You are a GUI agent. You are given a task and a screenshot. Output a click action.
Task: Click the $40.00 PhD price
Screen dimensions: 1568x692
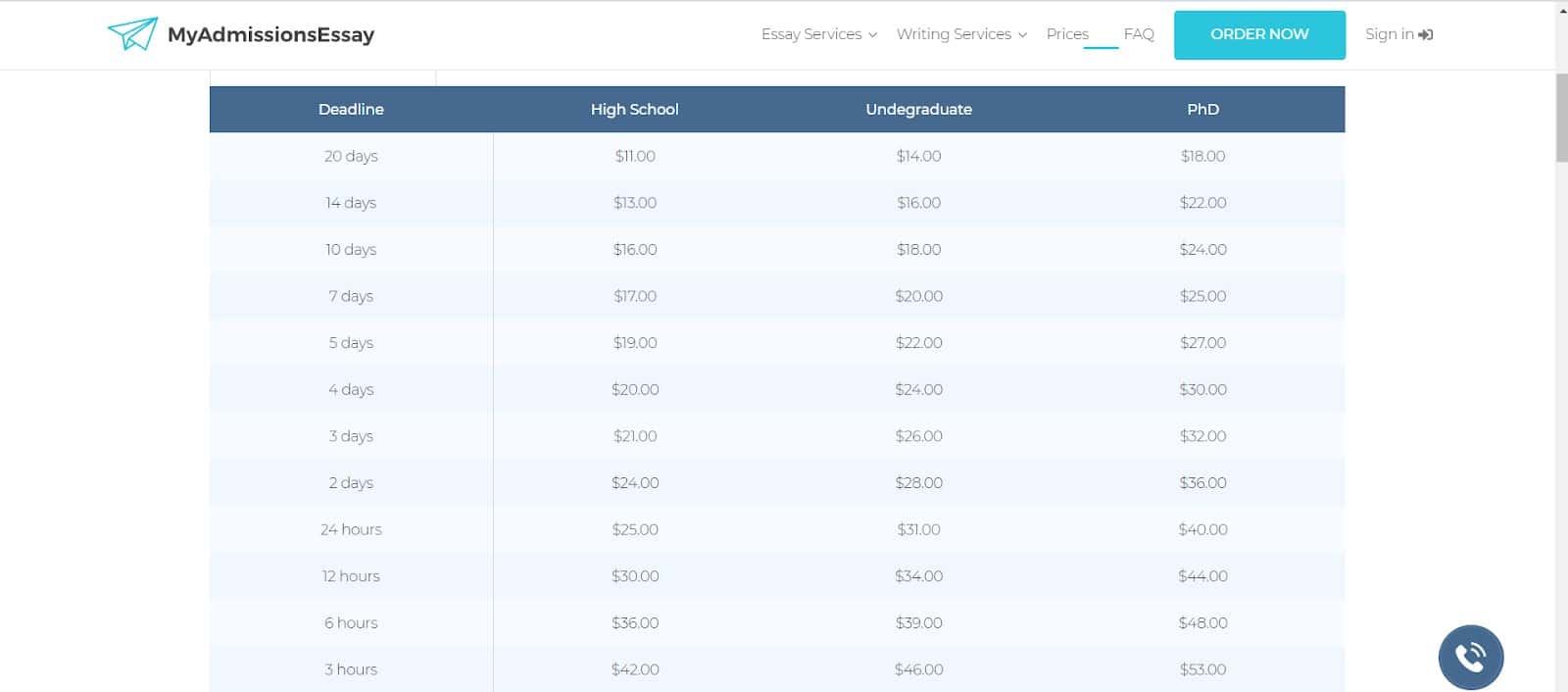point(1202,529)
